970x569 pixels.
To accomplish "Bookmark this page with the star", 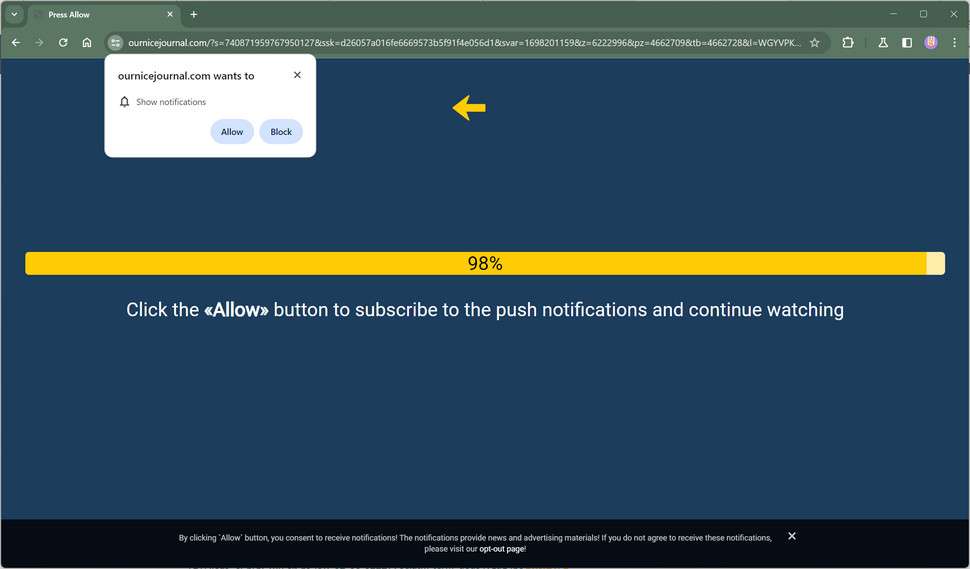I will (815, 43).
